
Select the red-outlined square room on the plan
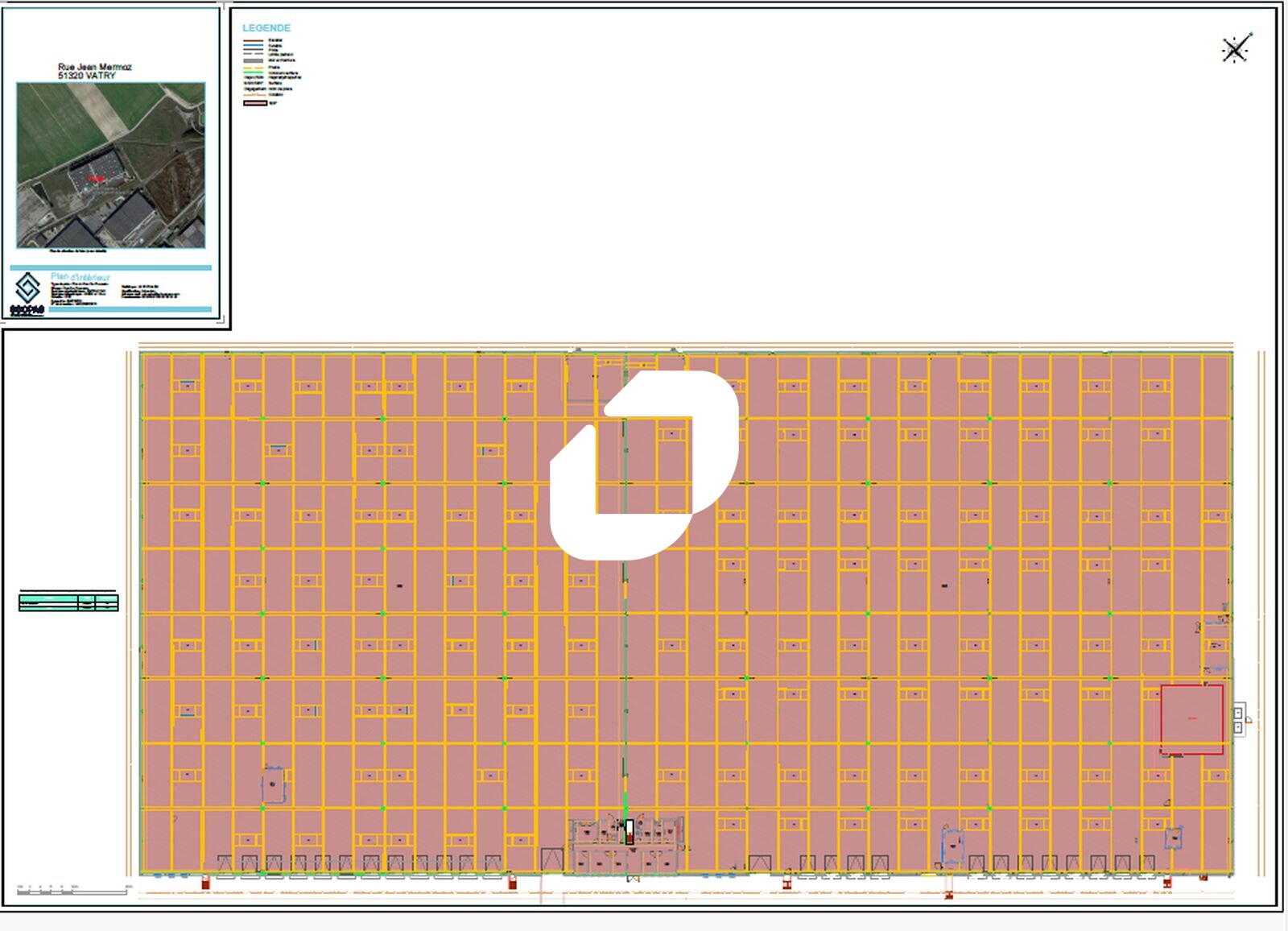point(1191,719)
